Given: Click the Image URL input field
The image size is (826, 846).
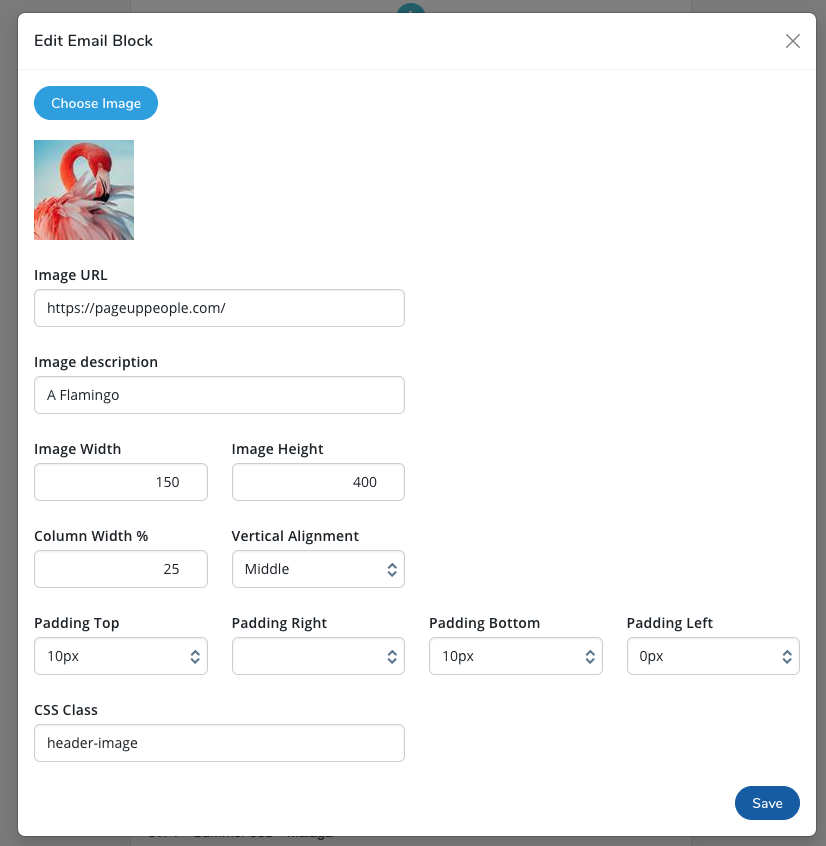Looking at the screenshot, I should point(219,307).
